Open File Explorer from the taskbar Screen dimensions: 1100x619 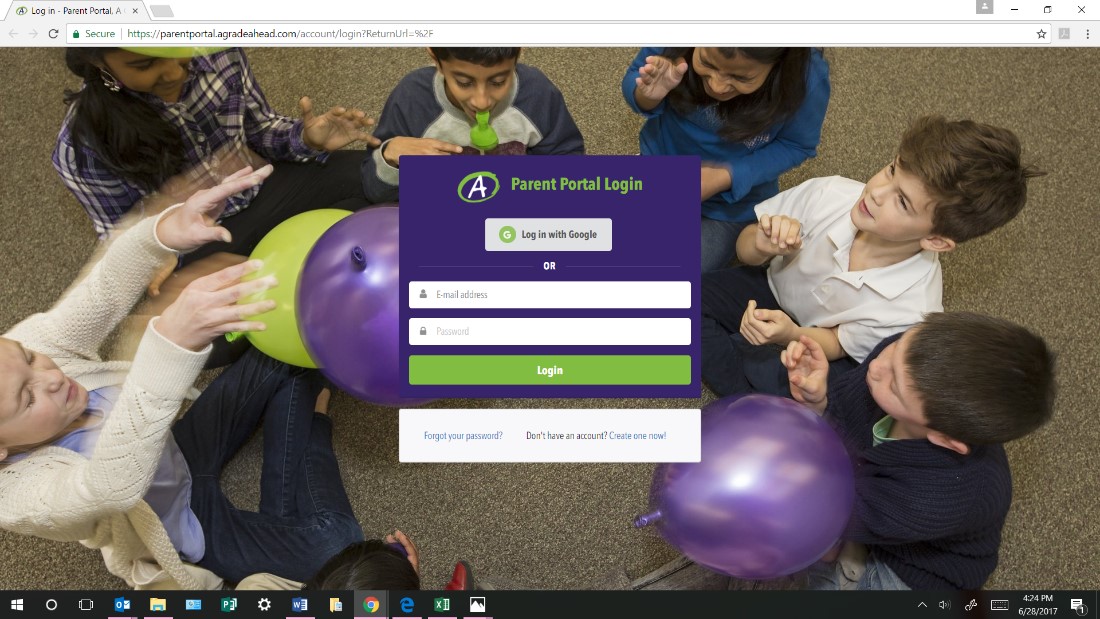158,604
